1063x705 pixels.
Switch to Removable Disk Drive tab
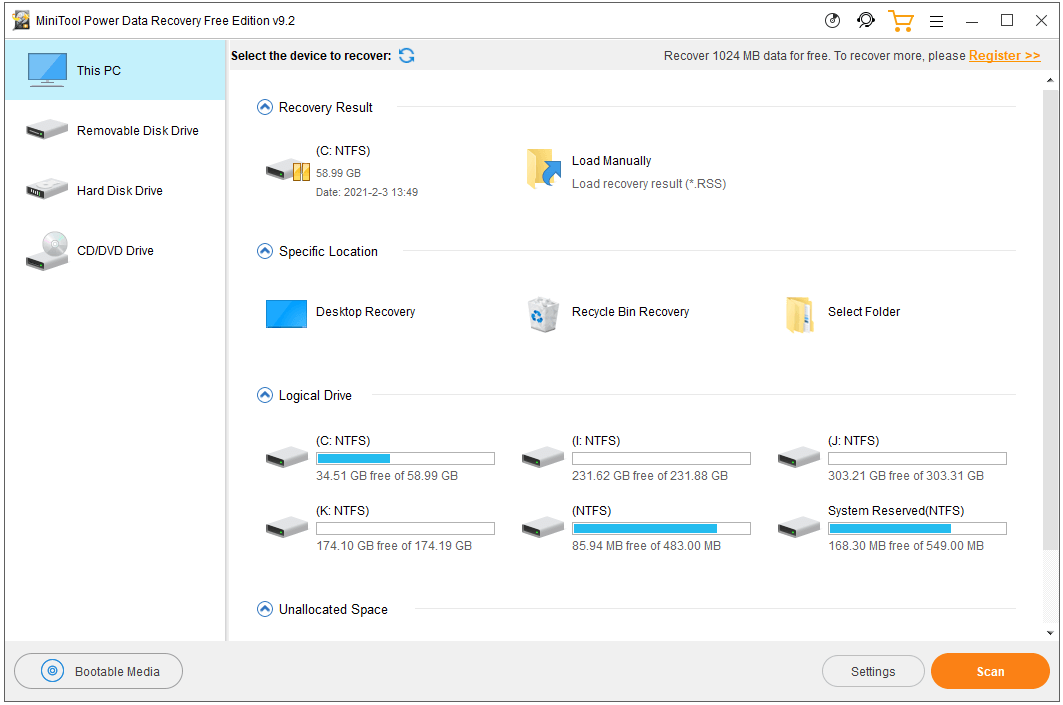[114, 131]
